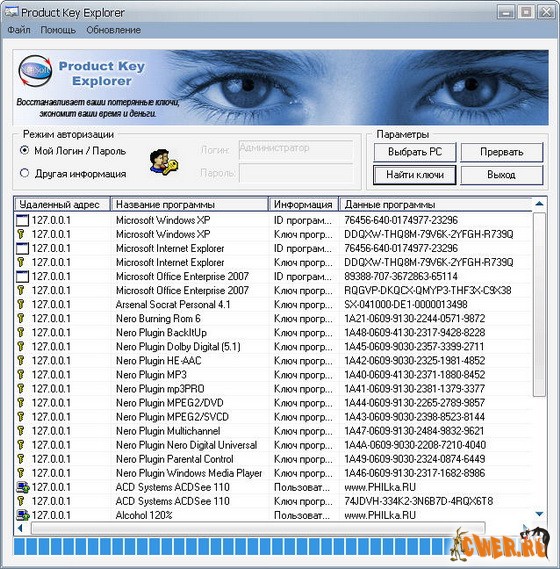Click key icon of Nero Digital Universal row
The height and width of the screenshot is (569, 560).
pyautogui.click(x=21, y=445)
